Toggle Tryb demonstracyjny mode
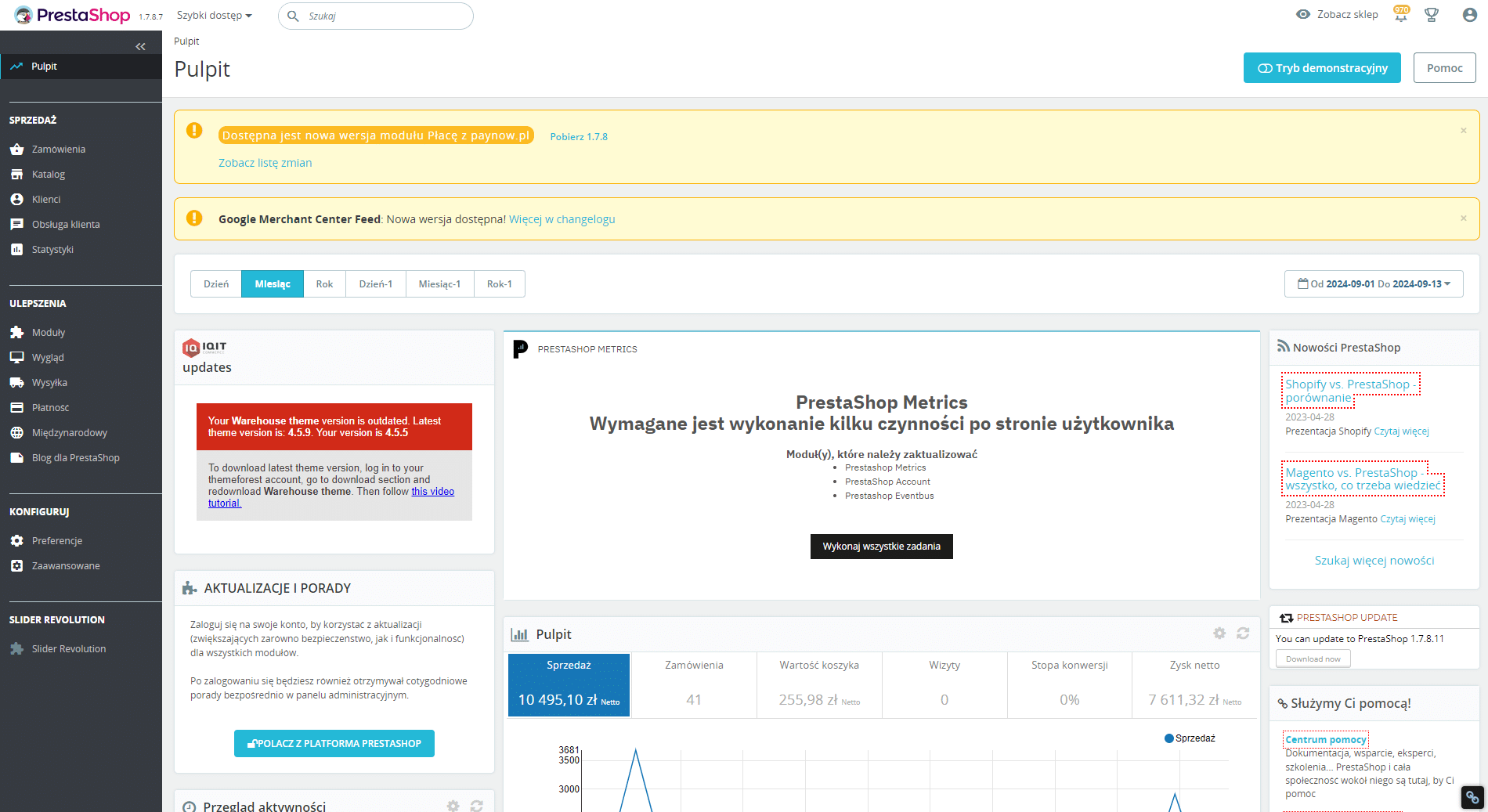1488x812 pixels. coord(1322,68)
